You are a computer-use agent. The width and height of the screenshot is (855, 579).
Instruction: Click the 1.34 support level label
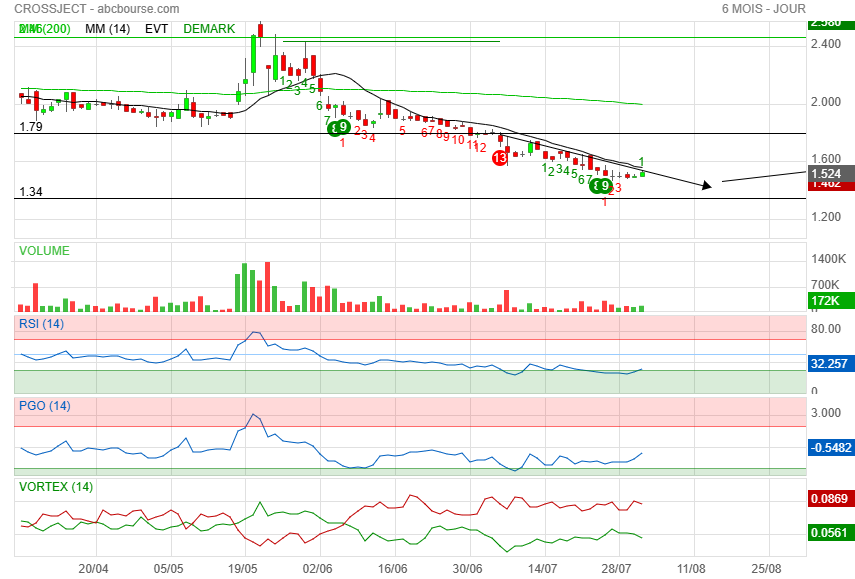[31, 192]
